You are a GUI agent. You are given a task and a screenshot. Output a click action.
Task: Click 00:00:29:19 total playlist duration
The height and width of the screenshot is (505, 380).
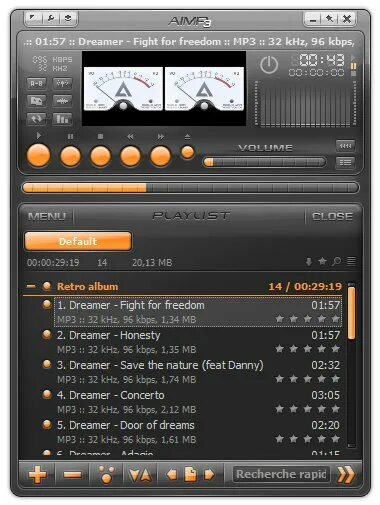pyautogui.click(x=53, y=263)
